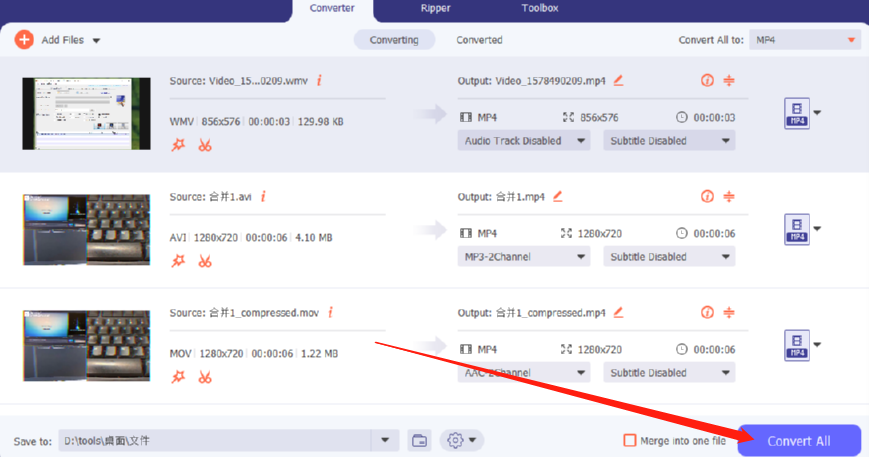Open Subtitle Disabled dropdown for 合并1_compressed.mp4

pyautogui.click(x=669, y=373)
